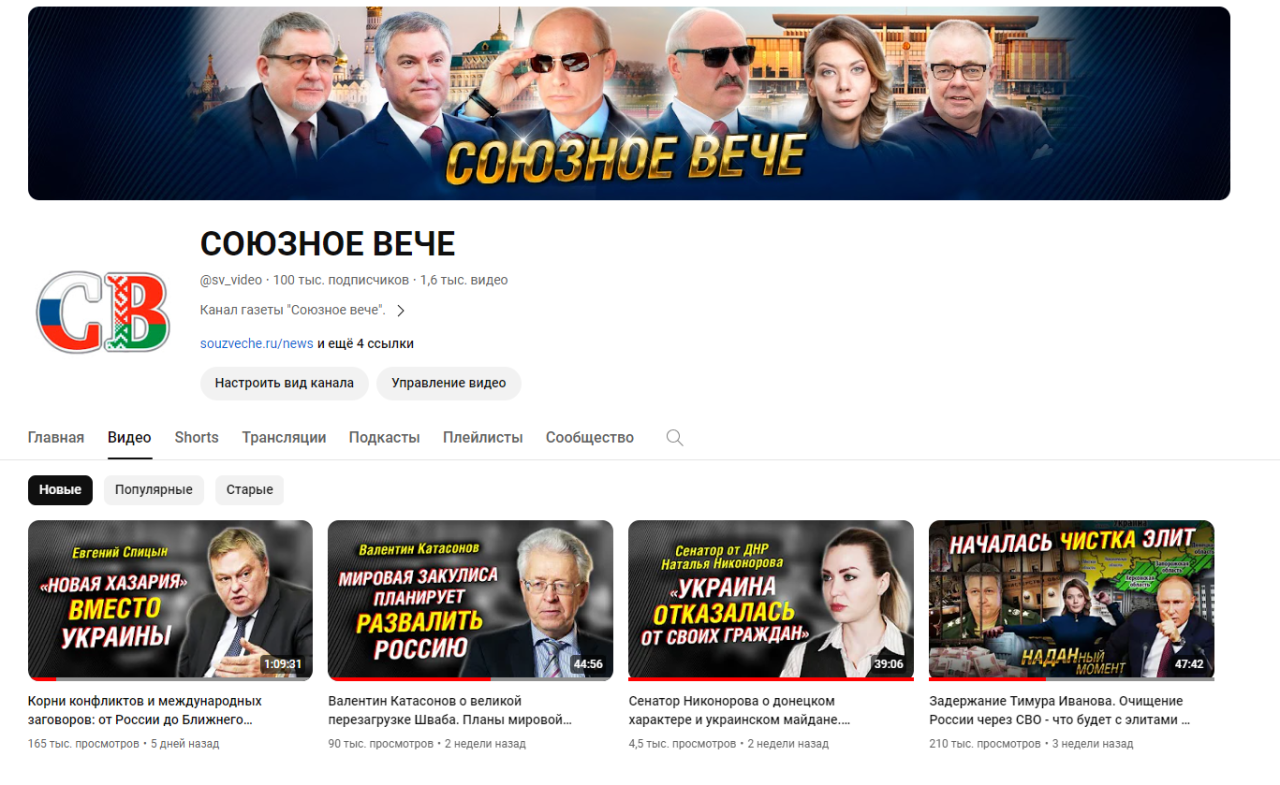Follow the souzveche.ru/news link
The height and width of the screenshot is (785, 1280).
tap(256, 343)
